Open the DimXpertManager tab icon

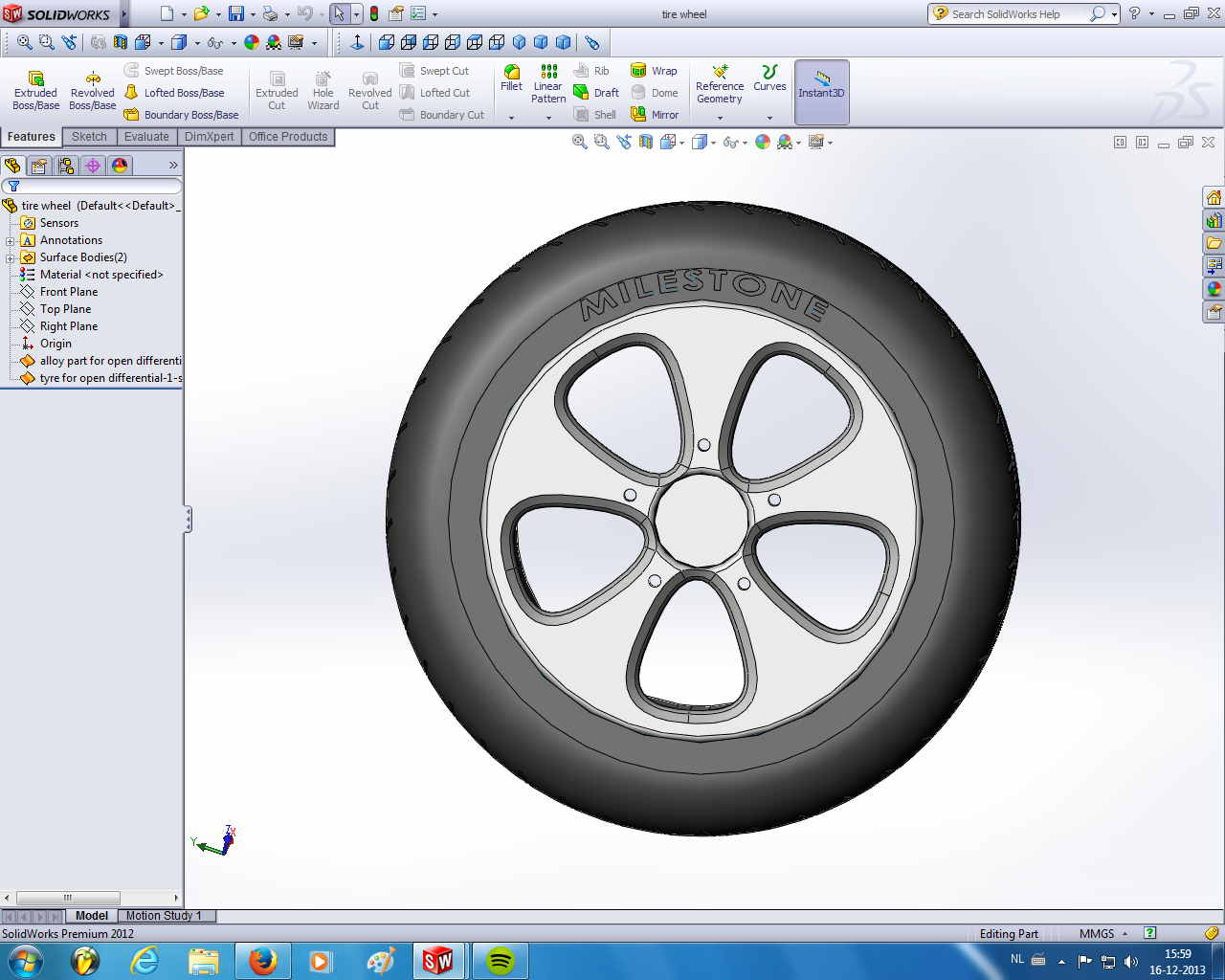tap(93, 166)
